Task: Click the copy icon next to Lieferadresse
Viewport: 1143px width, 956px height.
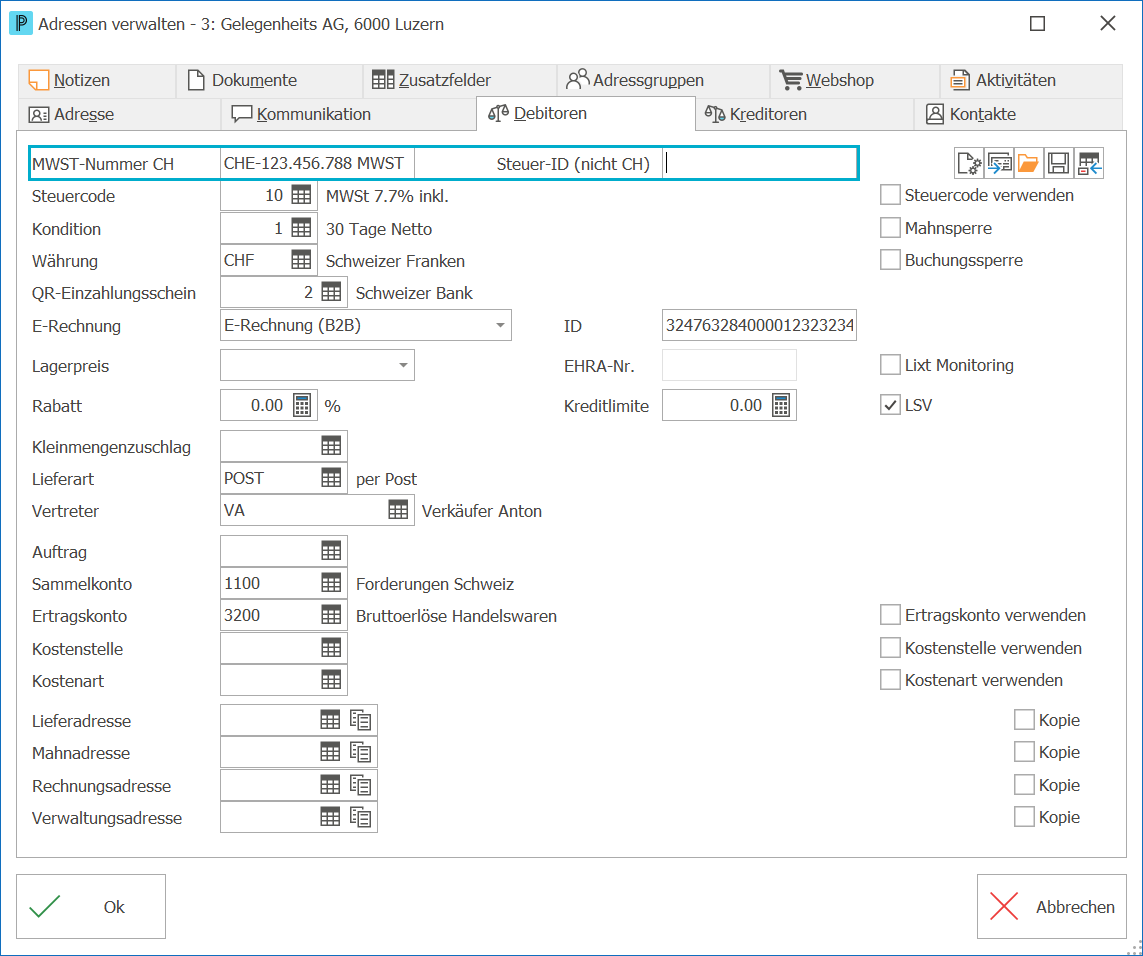Action: (360, 720)
